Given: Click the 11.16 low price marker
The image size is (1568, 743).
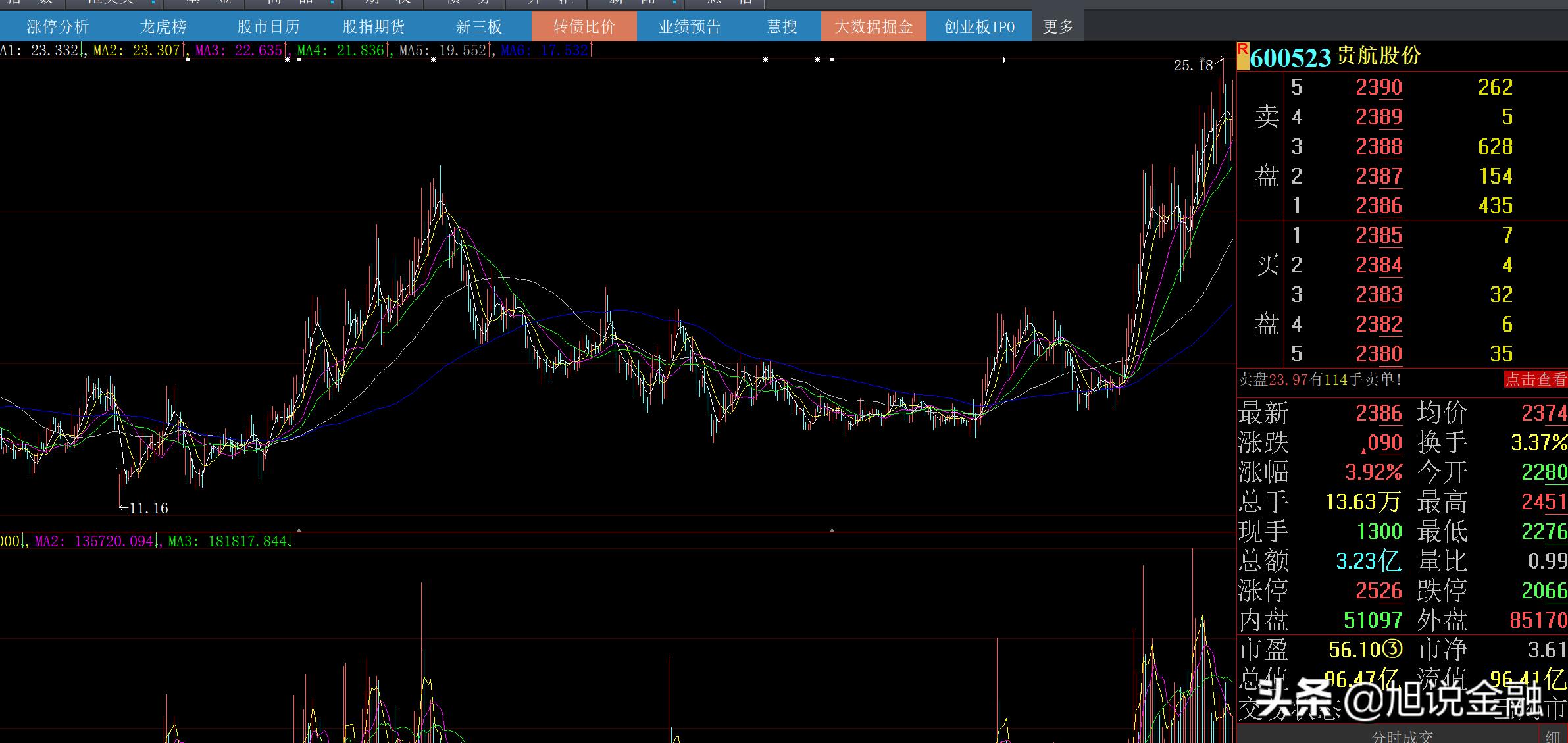Looking at the screenshot, I should tap(148, 508).
